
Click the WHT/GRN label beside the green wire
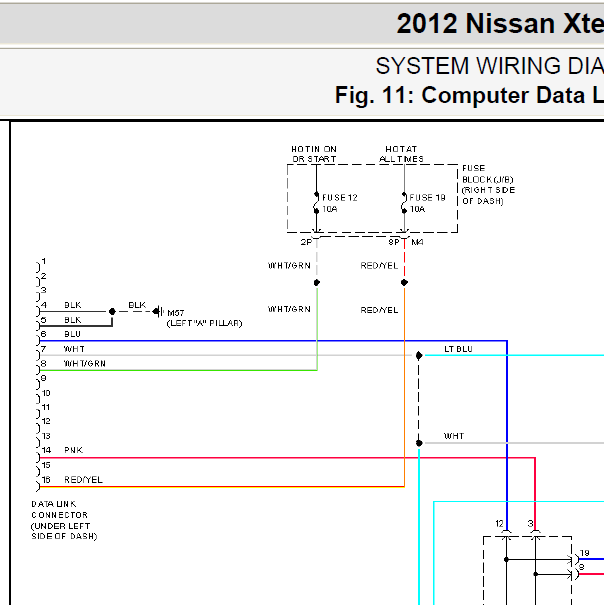point(289,309)
